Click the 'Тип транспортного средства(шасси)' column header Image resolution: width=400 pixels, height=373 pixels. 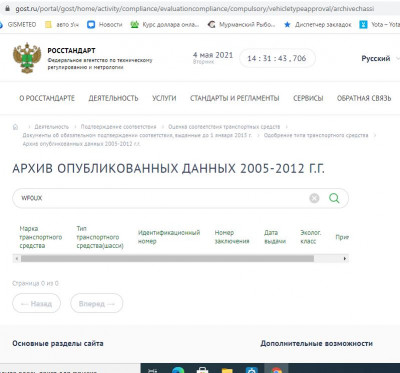(100, 237)
